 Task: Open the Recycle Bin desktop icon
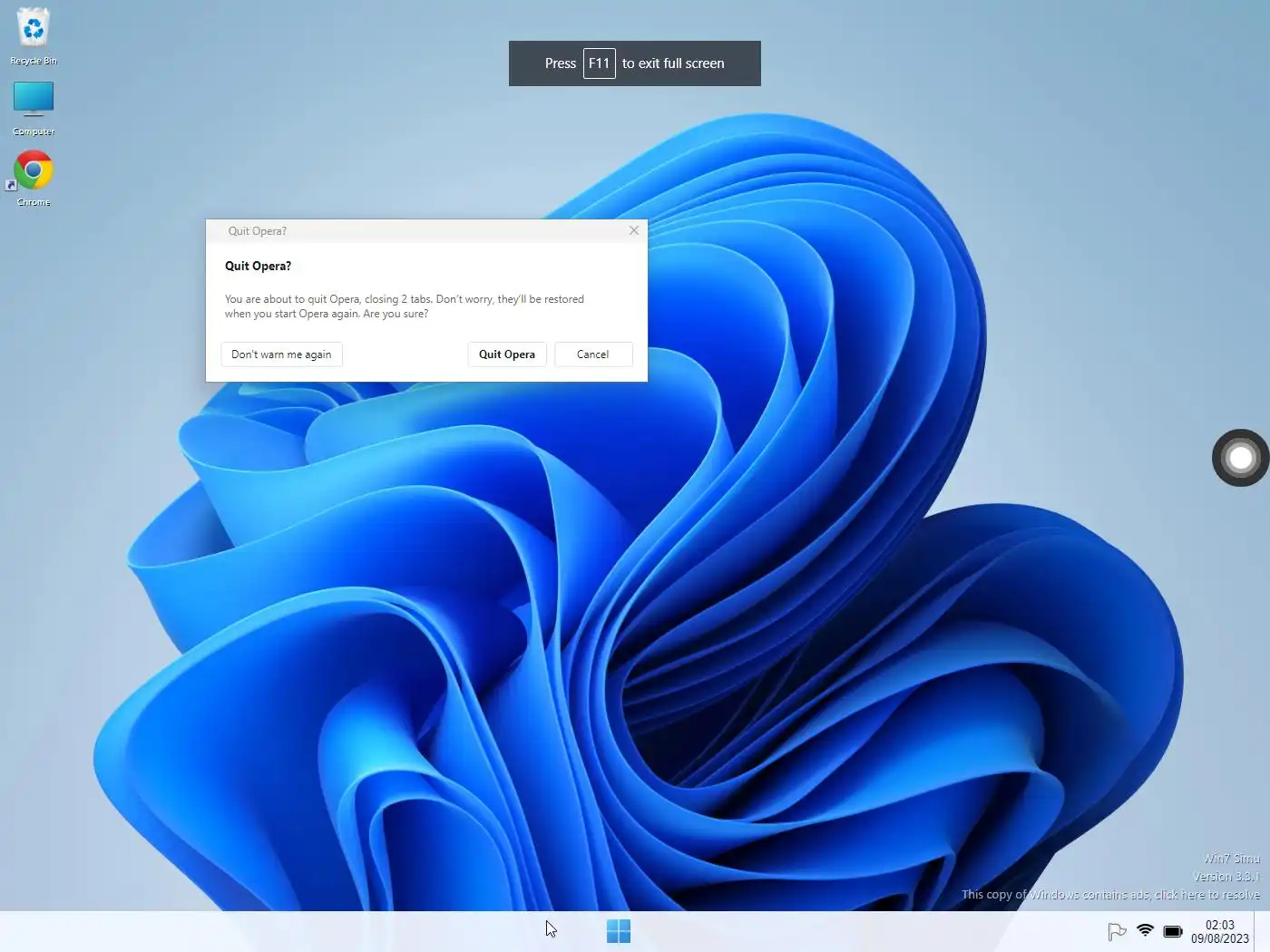(x=34, y=36)
